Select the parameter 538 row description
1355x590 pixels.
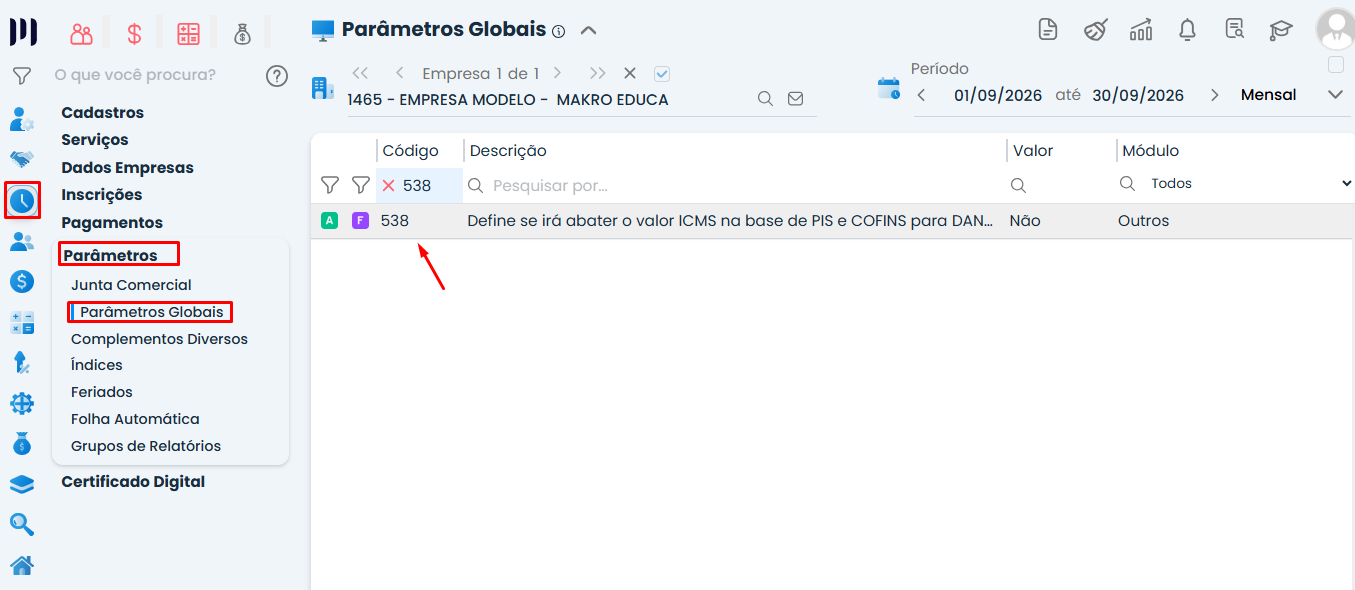click(x=730, y=221)
